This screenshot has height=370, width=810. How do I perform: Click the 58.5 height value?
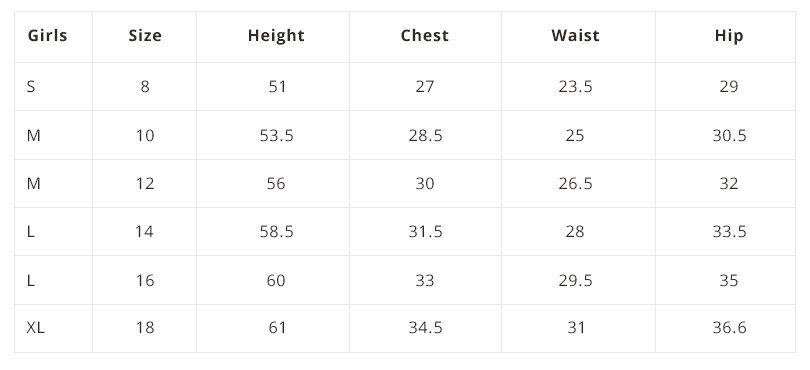click(x=276, y=232)
